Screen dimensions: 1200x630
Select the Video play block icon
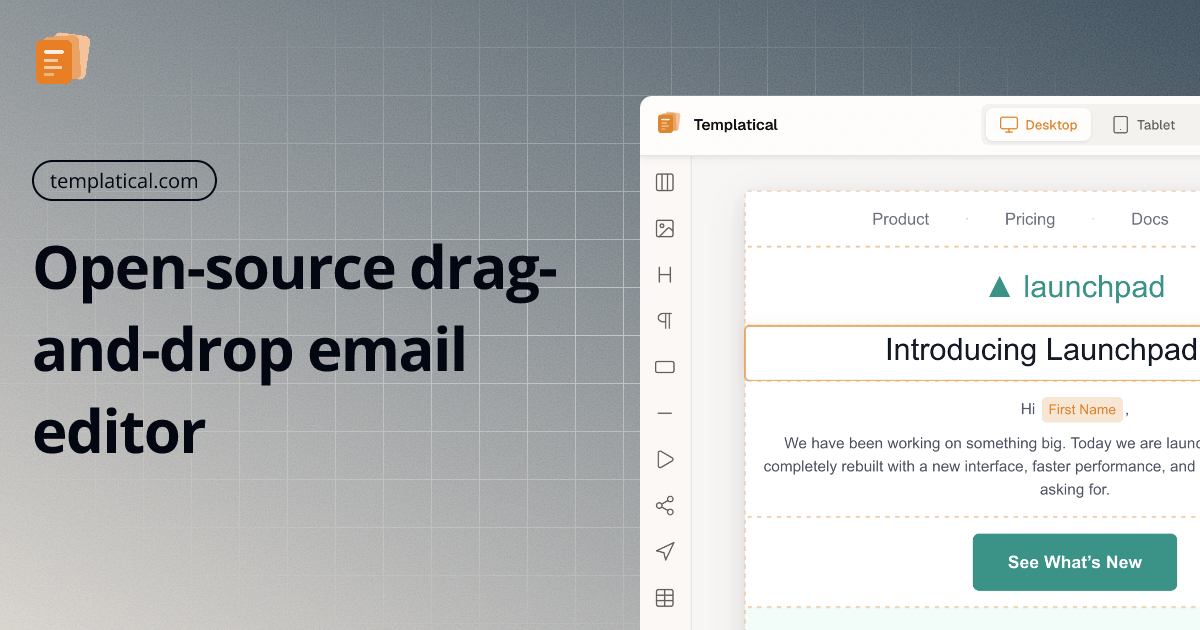pos(665,459)
